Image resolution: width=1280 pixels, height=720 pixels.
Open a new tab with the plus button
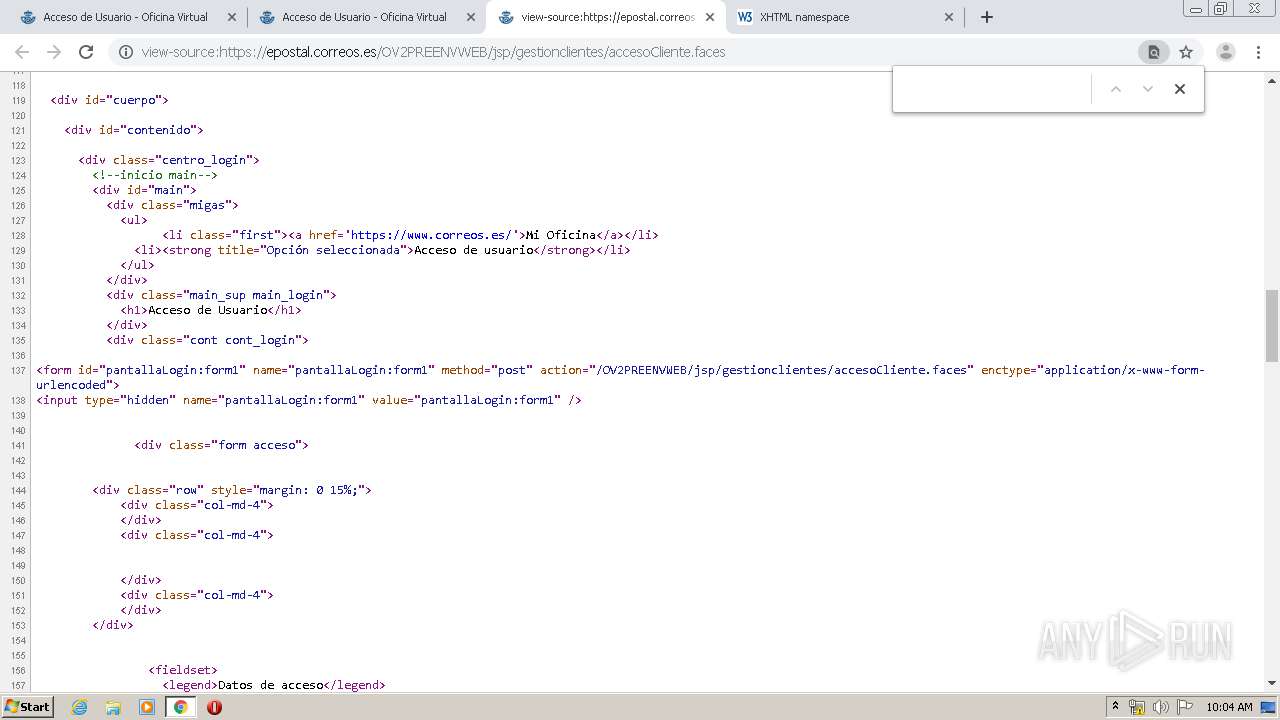click(x=987, y=17)
